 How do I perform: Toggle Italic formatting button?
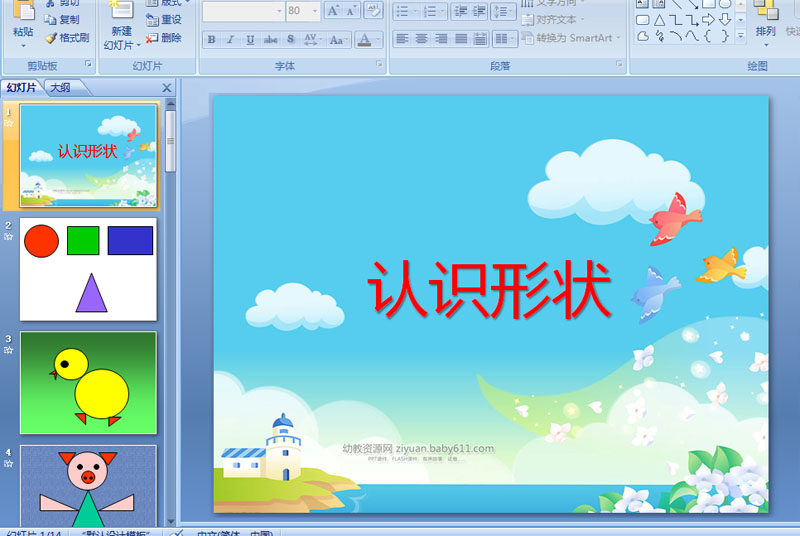point(231,39)
